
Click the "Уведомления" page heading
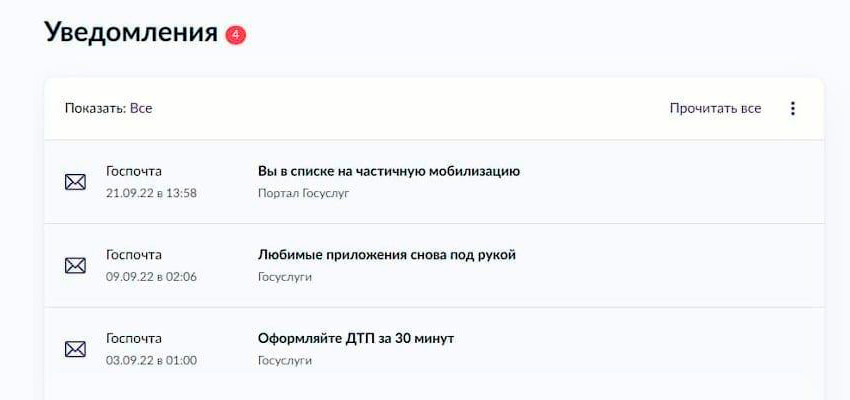[x=131, y=32]
